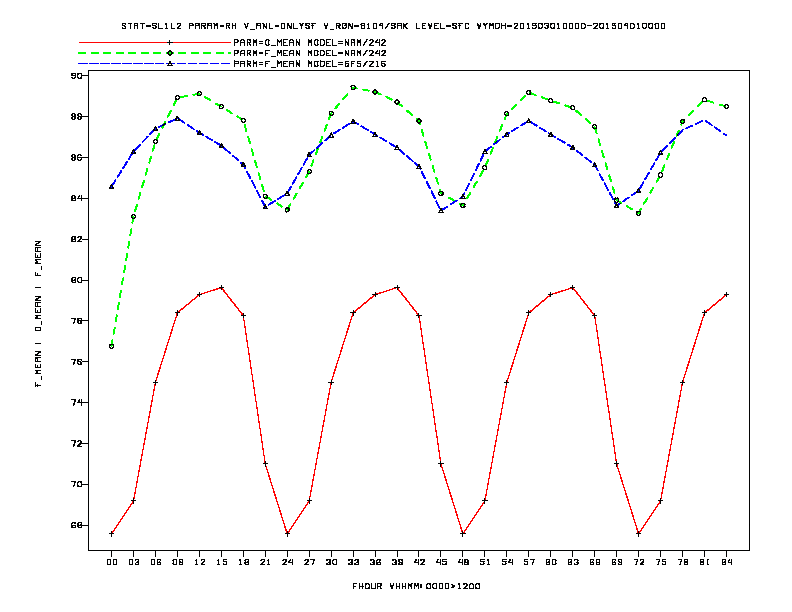Click the x-axis tick label 72
This screenshot has height=612, width=792.
638,562
